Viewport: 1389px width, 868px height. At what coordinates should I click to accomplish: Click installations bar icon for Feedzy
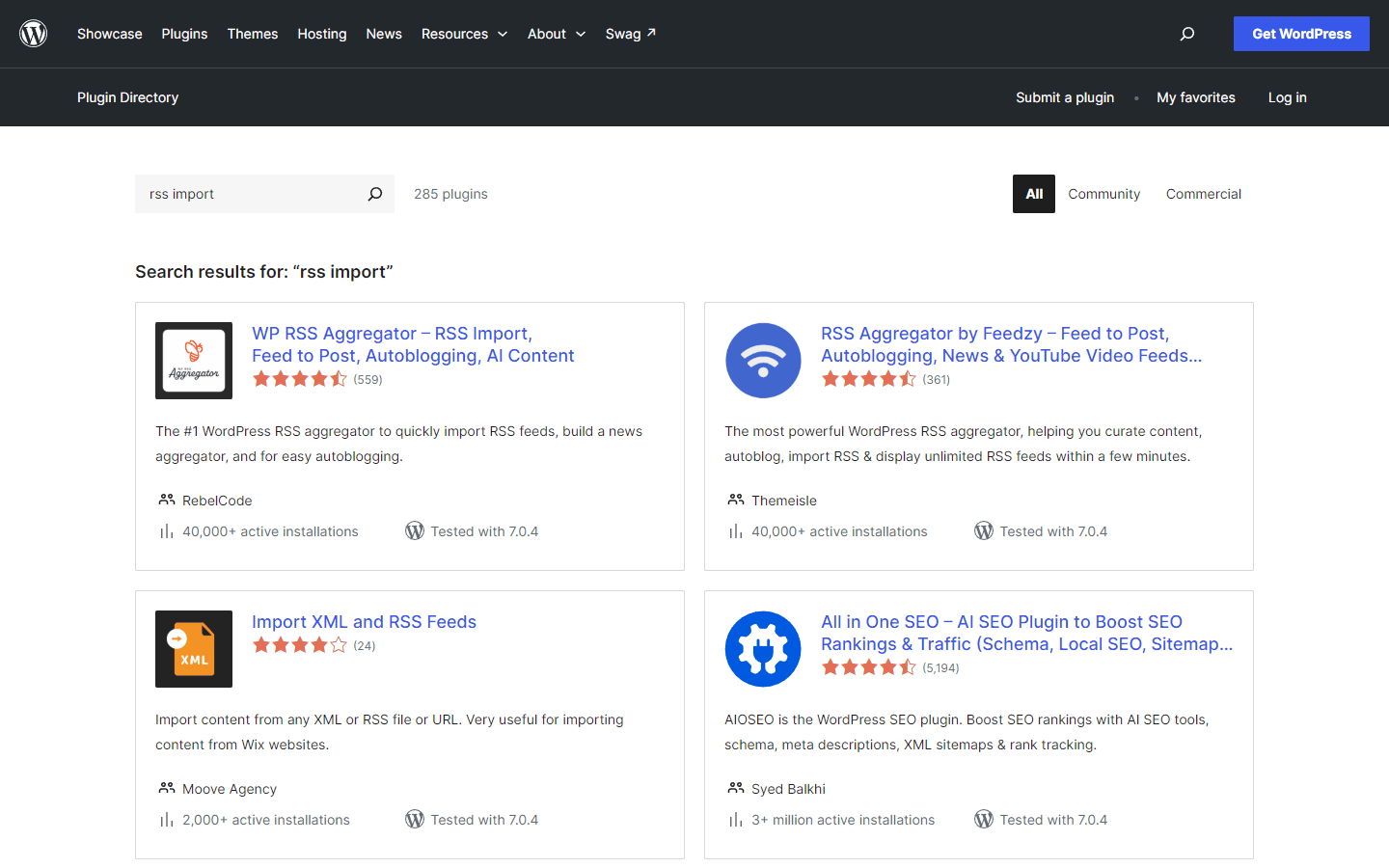pyautogui.click(x=736, y=531)
